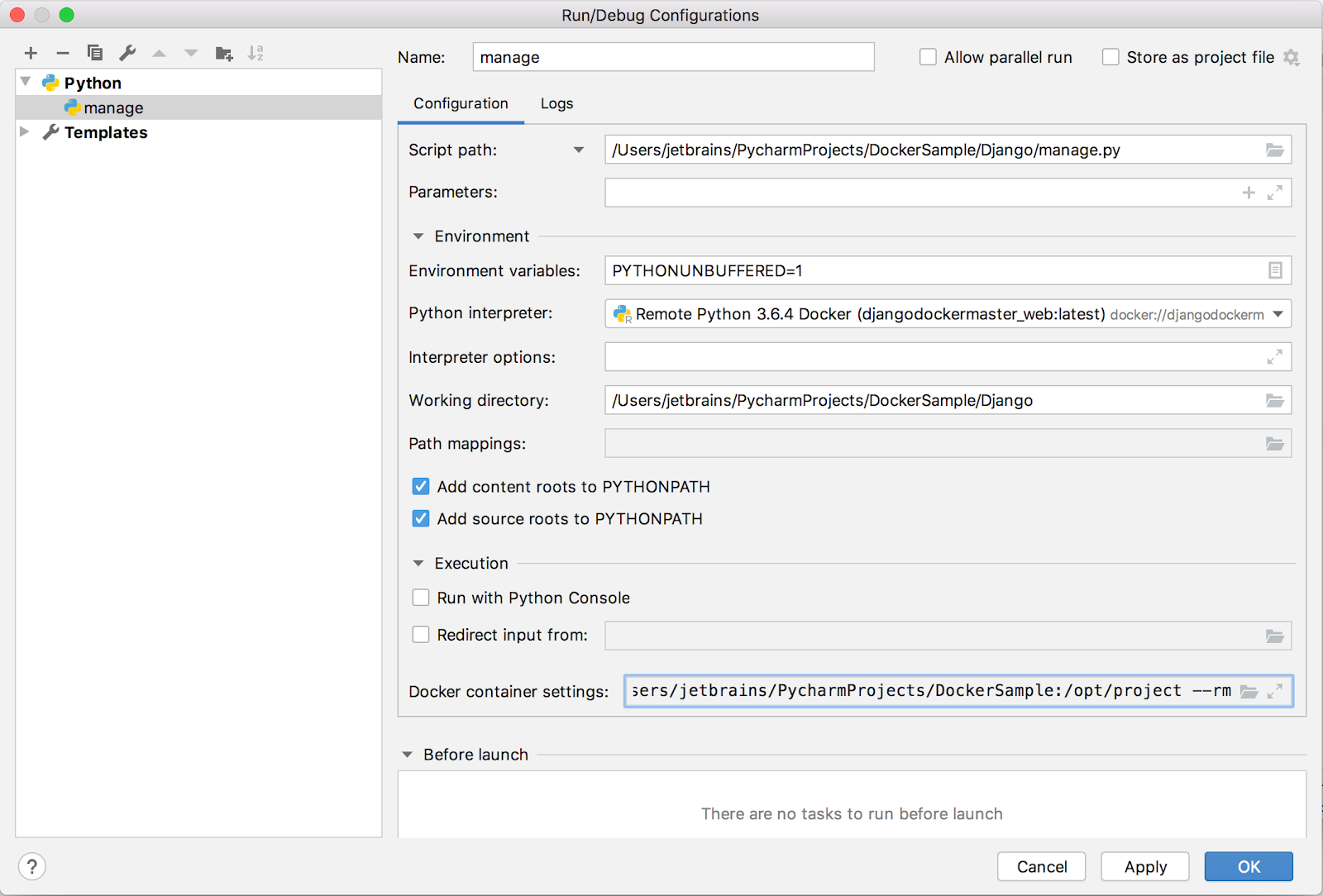Uncheck Add source roots to PYTHONPATH

[421, 518]
